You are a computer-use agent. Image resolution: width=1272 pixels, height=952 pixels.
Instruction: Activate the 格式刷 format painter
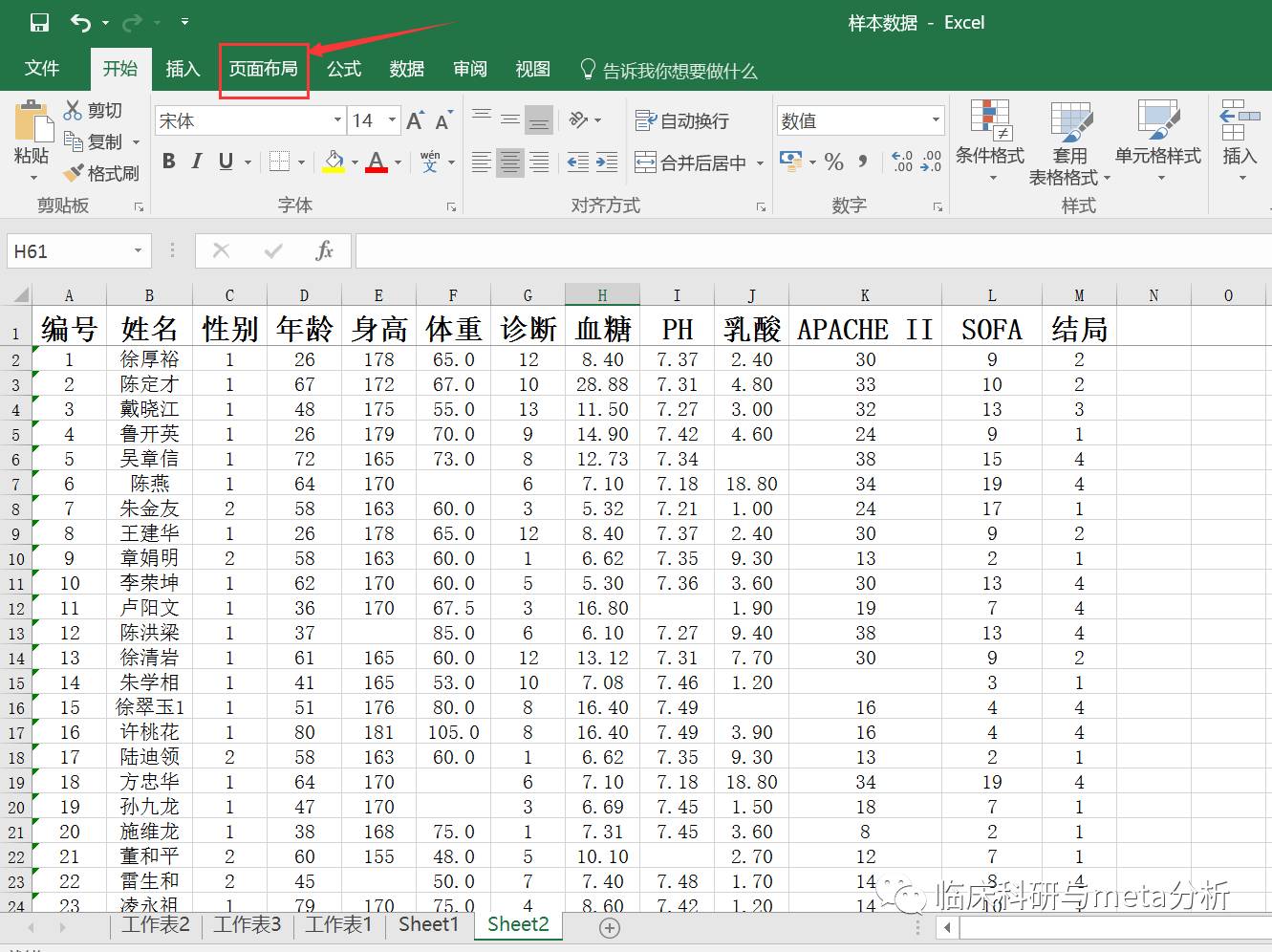[x=101, y=173]
